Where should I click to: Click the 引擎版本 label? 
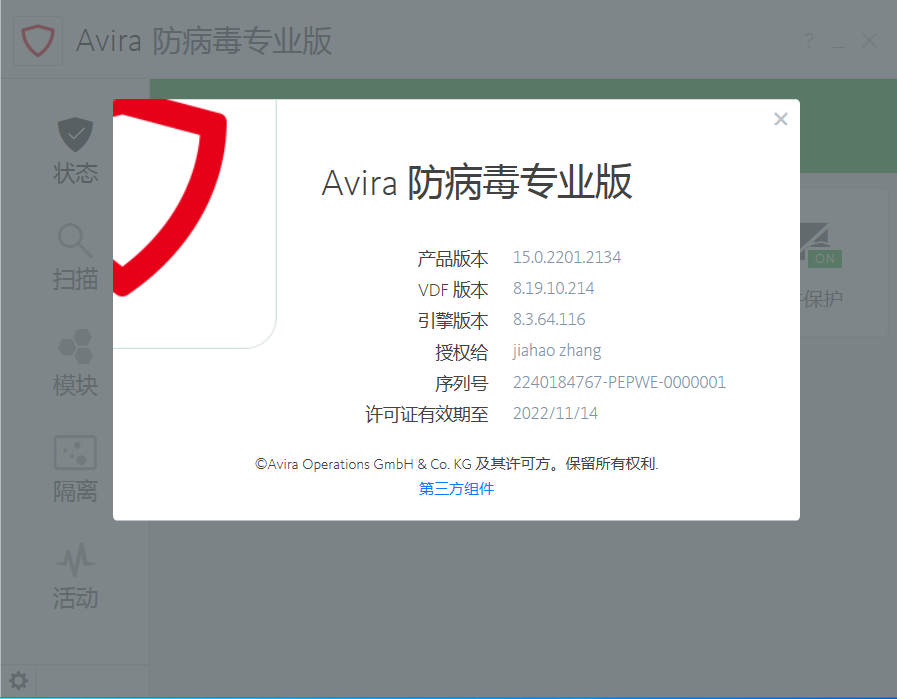(453, 321)
